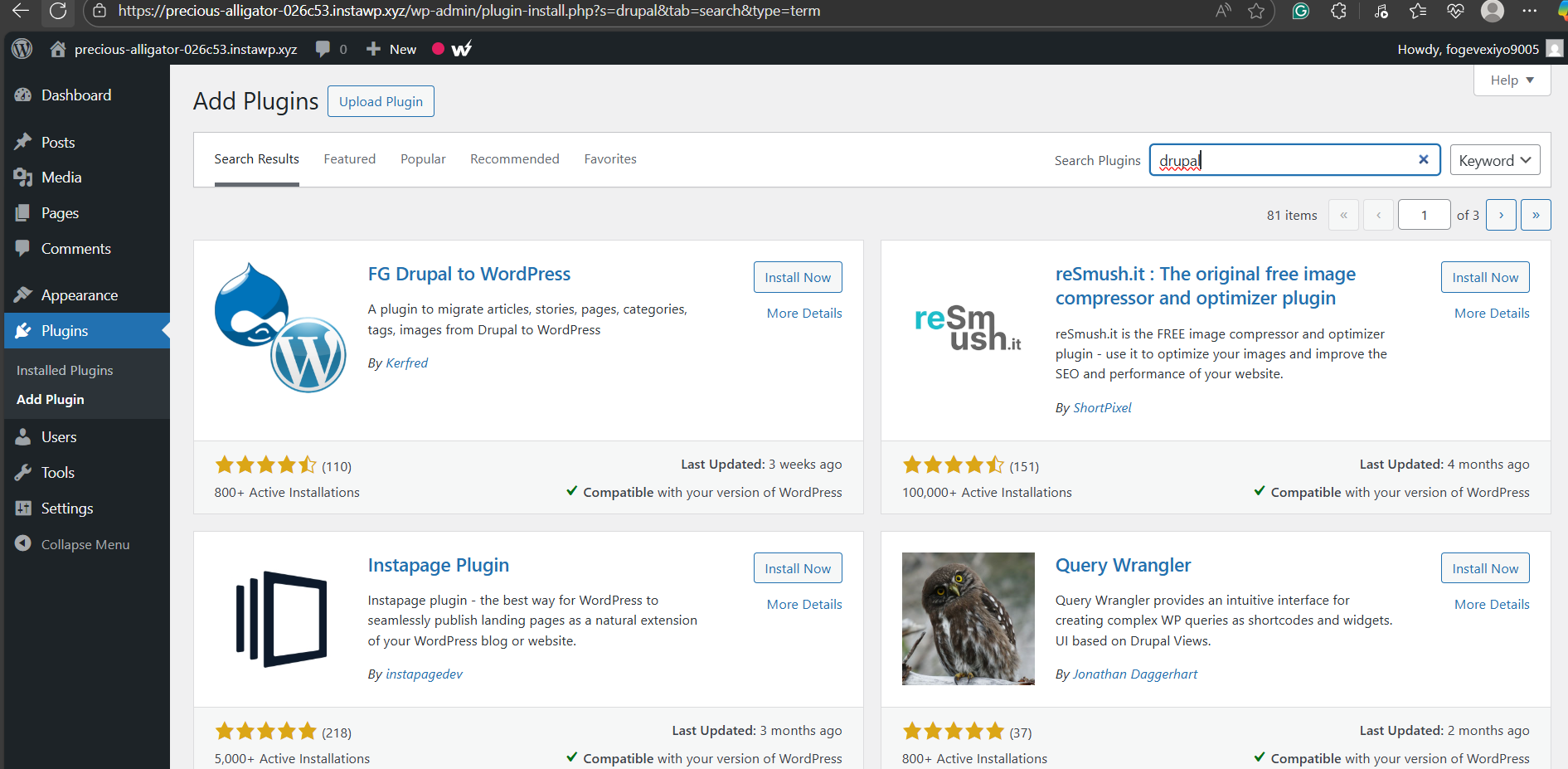This screenshot has height=769, width=1568.
Task: Open the Keyword search type dropdown
Action: click(x=1495, y=160)
